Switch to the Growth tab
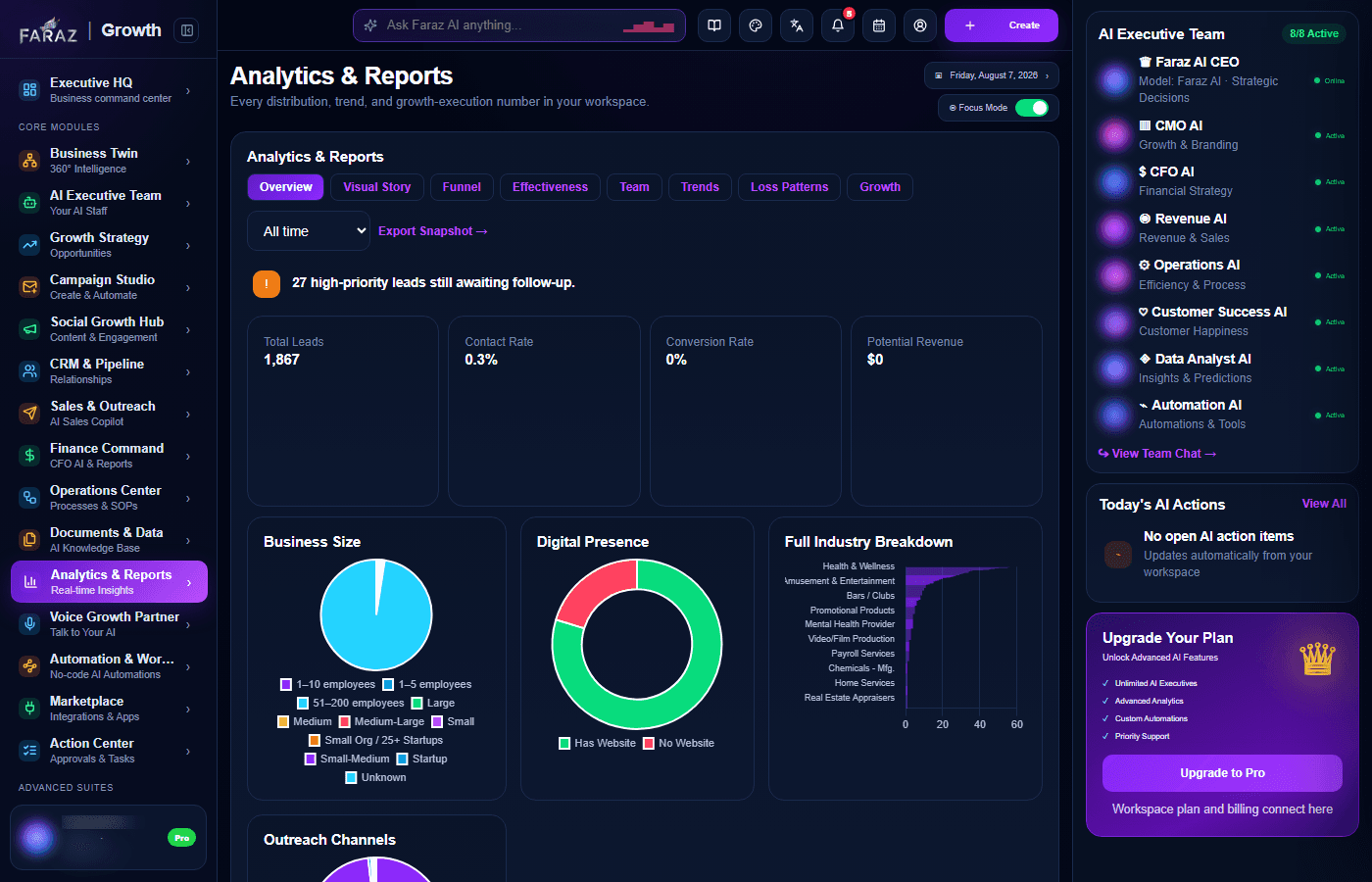 point(880,187)
